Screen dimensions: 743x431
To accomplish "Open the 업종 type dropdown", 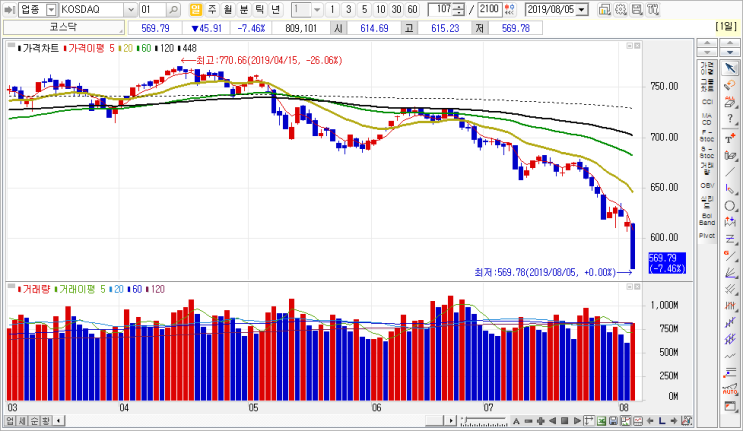I will coord(51,9).
